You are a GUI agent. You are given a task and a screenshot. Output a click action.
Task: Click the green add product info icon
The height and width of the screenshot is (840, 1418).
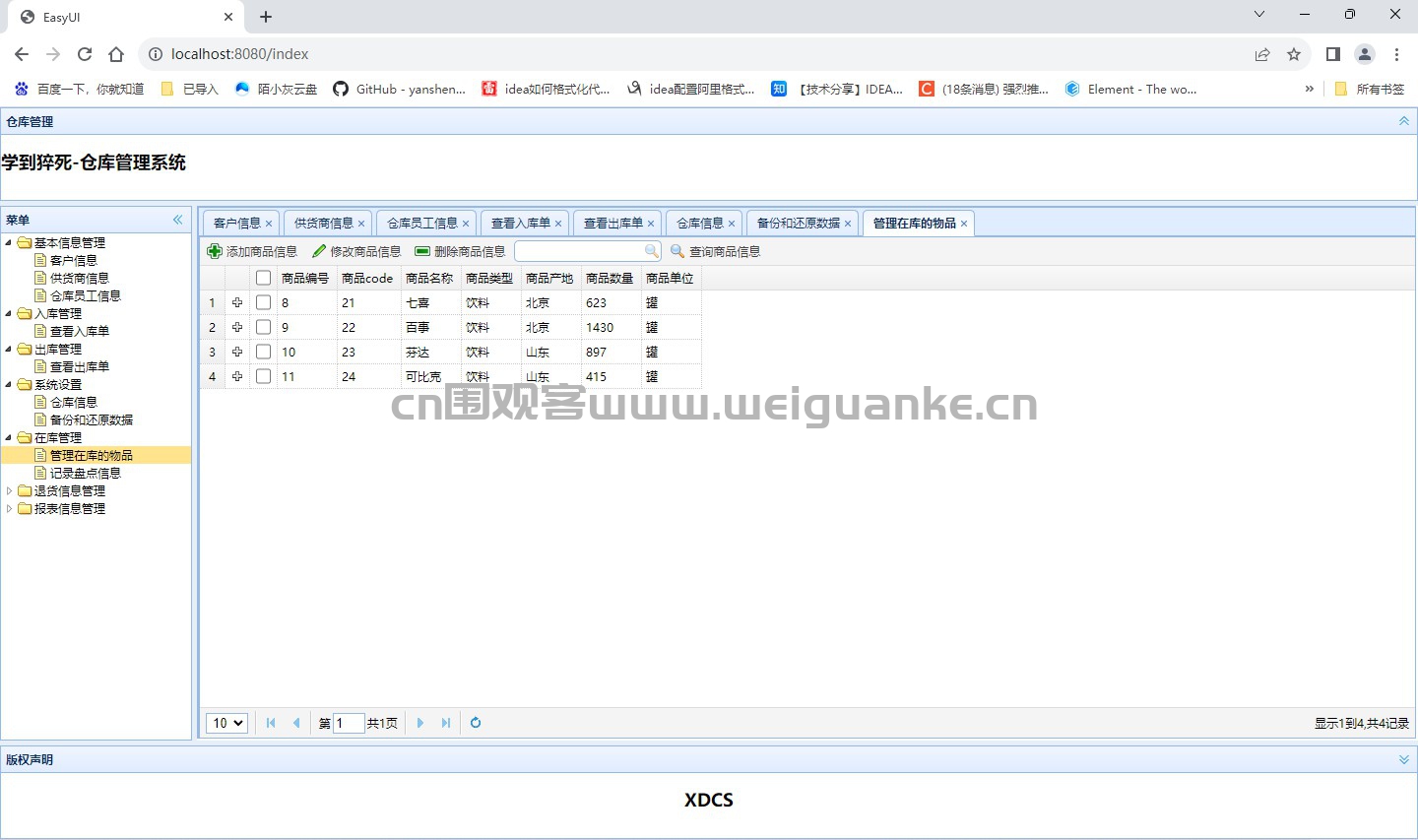click(215, 251)
